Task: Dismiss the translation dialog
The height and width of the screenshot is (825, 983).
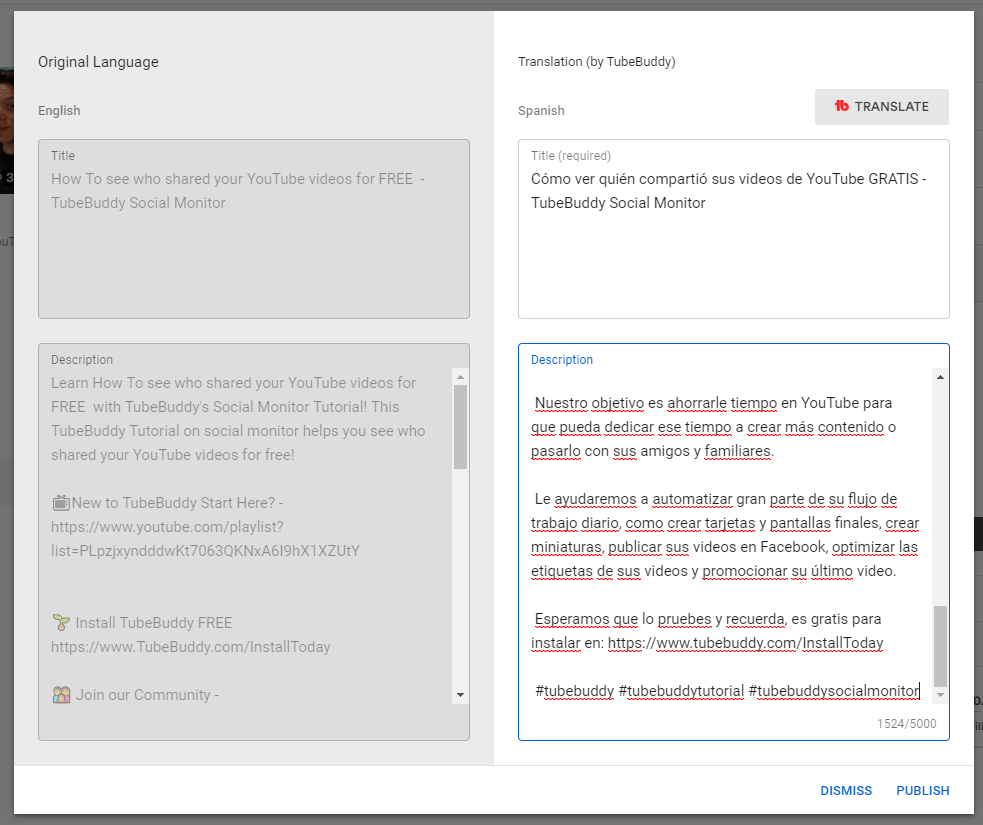Action: [846, 791]
